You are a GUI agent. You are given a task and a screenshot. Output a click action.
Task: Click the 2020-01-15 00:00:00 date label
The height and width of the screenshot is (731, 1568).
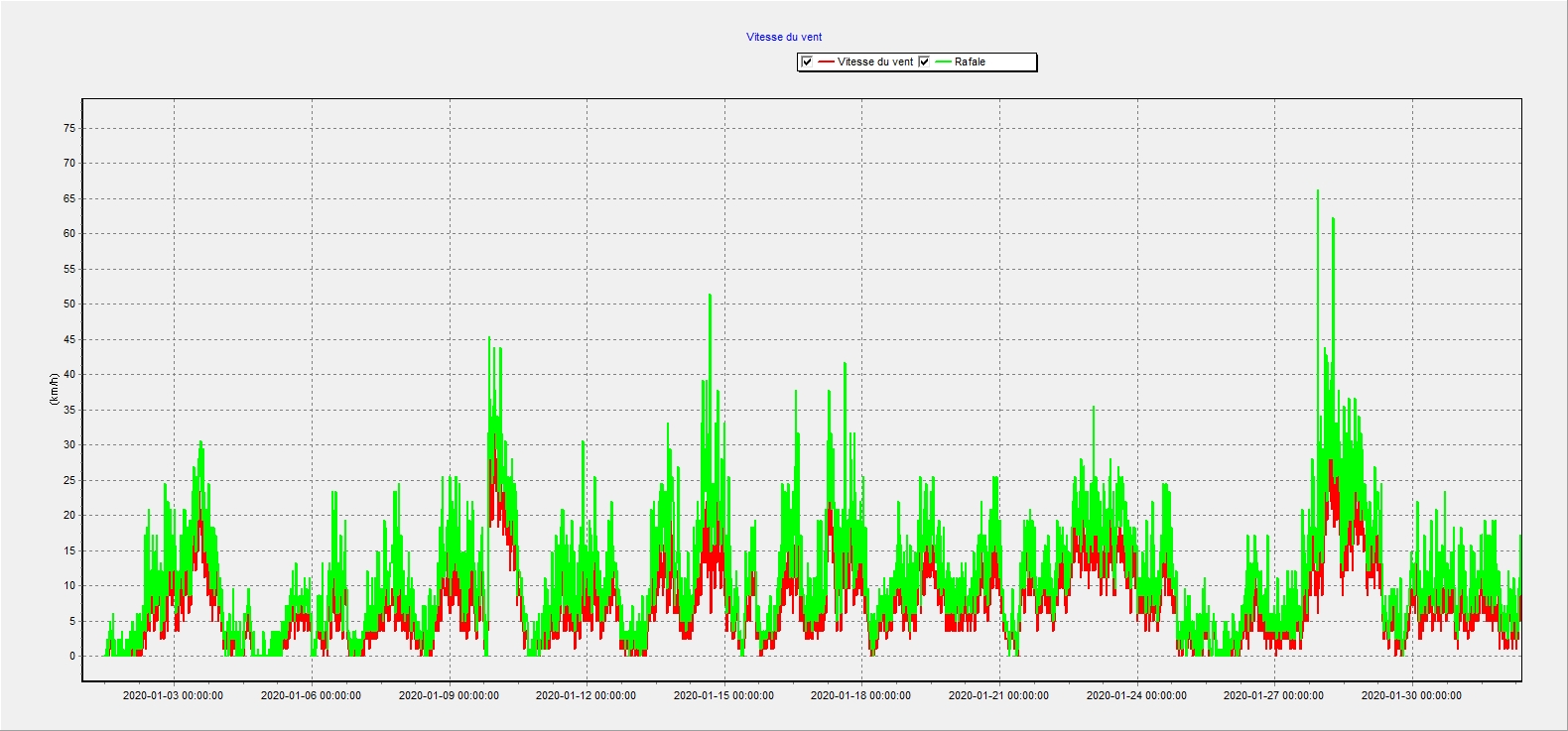pyautogui.click(x=723, y=695)
